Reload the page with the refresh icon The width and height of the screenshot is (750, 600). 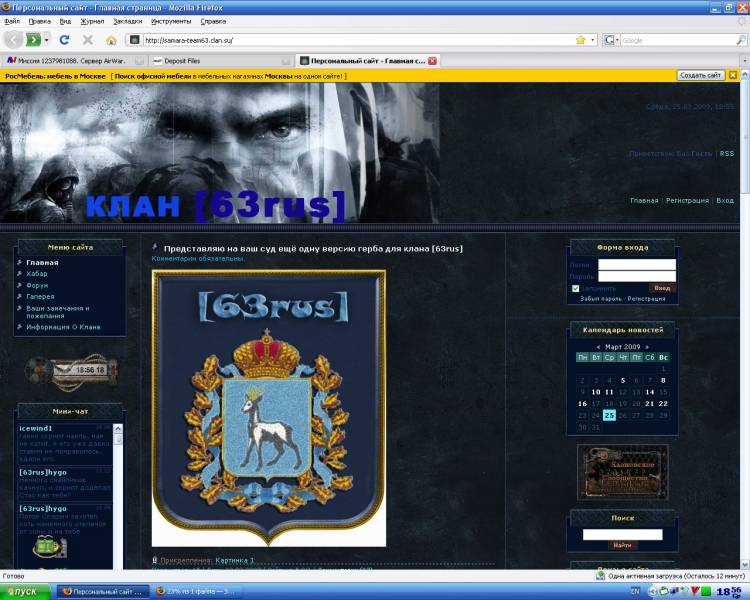65,40
